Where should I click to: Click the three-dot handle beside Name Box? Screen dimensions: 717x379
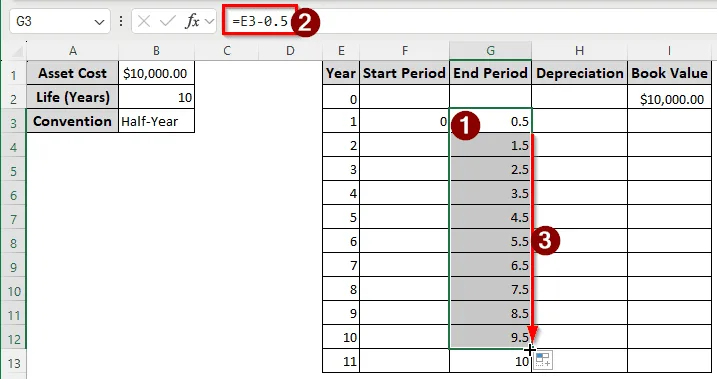121,21
